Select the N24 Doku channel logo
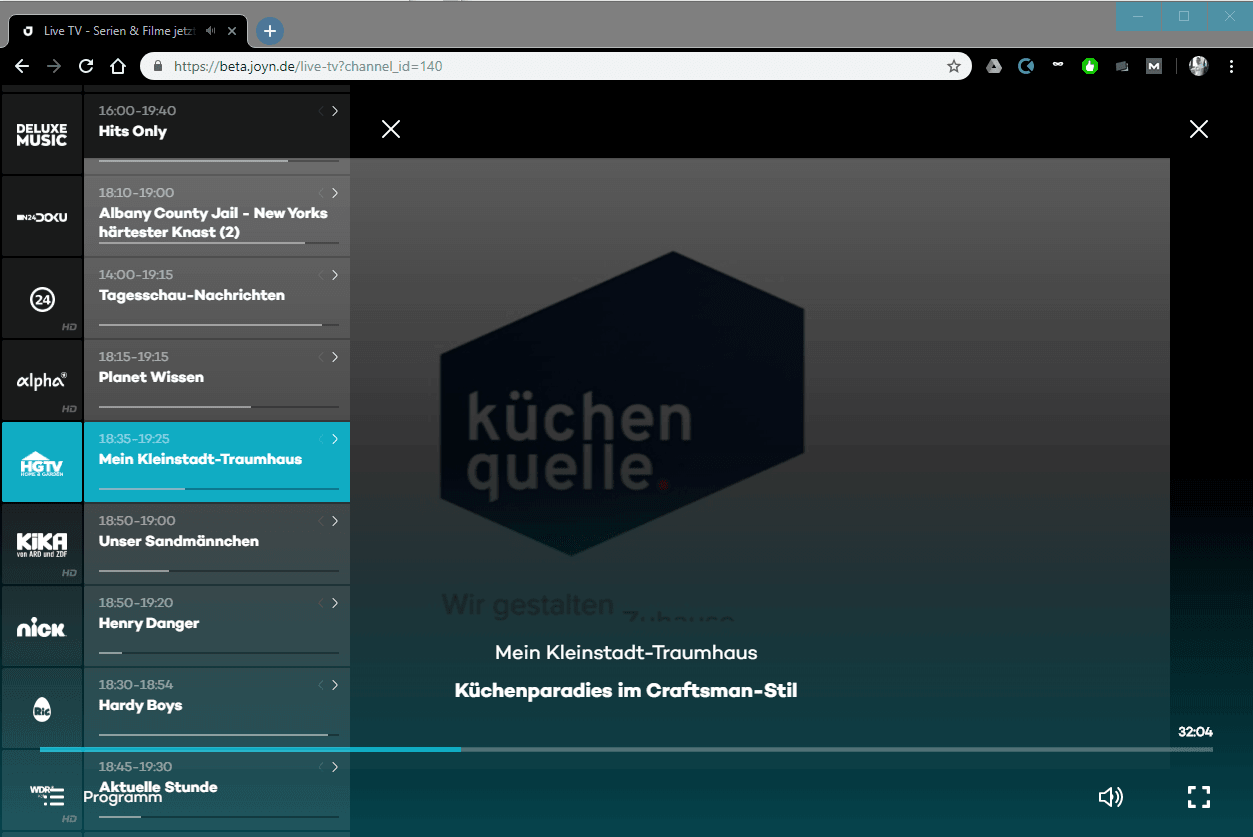Viewport: 1253px width, 837px height. tap(42, 217)
